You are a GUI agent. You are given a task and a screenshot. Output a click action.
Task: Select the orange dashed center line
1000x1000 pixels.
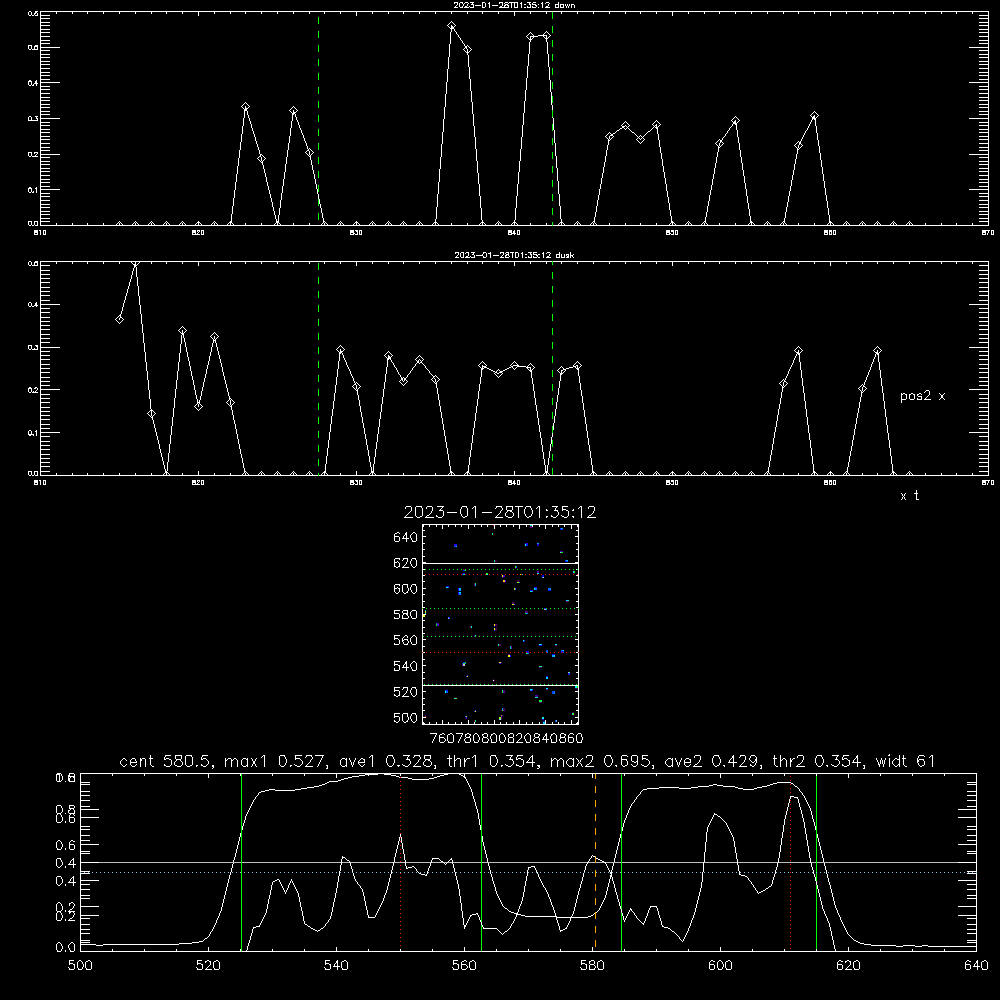tap(595, 861)
